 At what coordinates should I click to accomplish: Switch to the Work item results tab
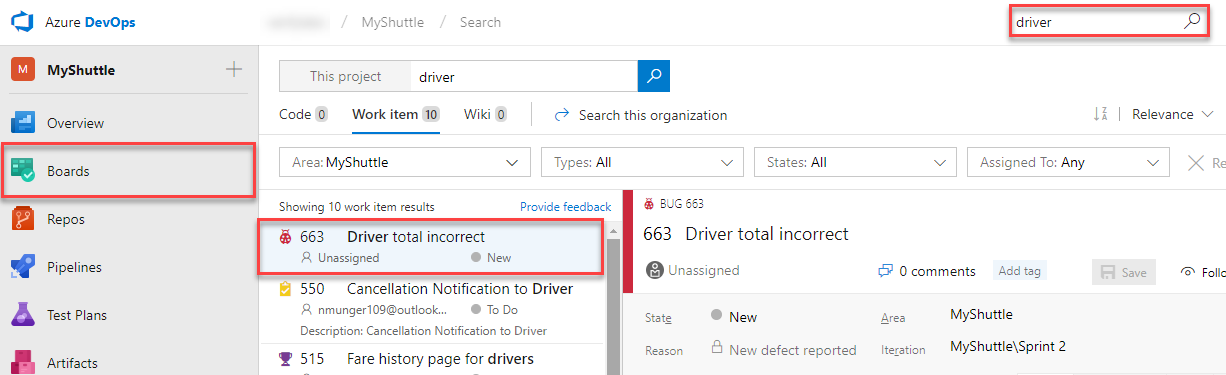[x=396, y=115]
